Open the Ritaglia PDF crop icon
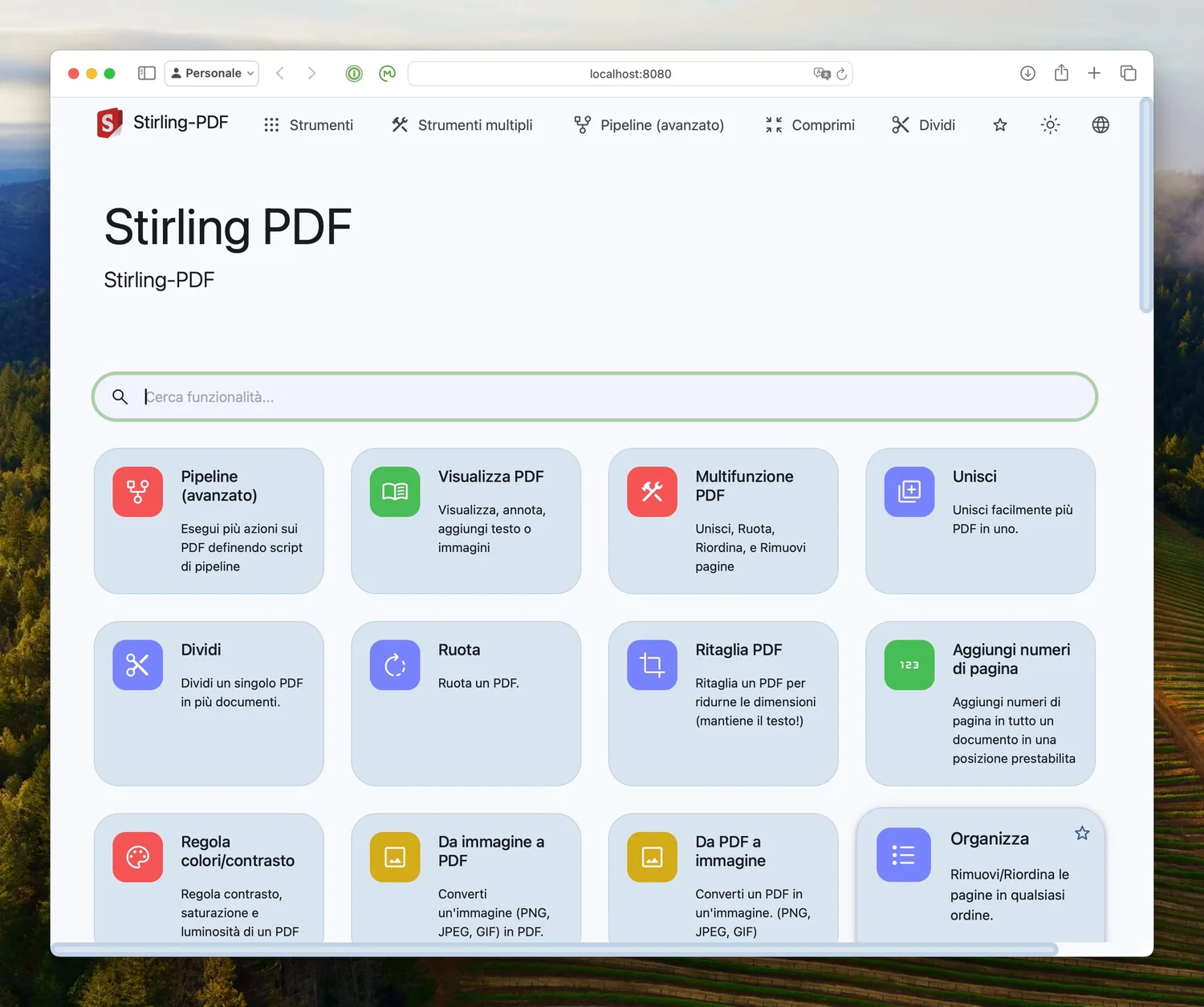This screenshot has height=1007, width=1204. click(x=651, y=664)
